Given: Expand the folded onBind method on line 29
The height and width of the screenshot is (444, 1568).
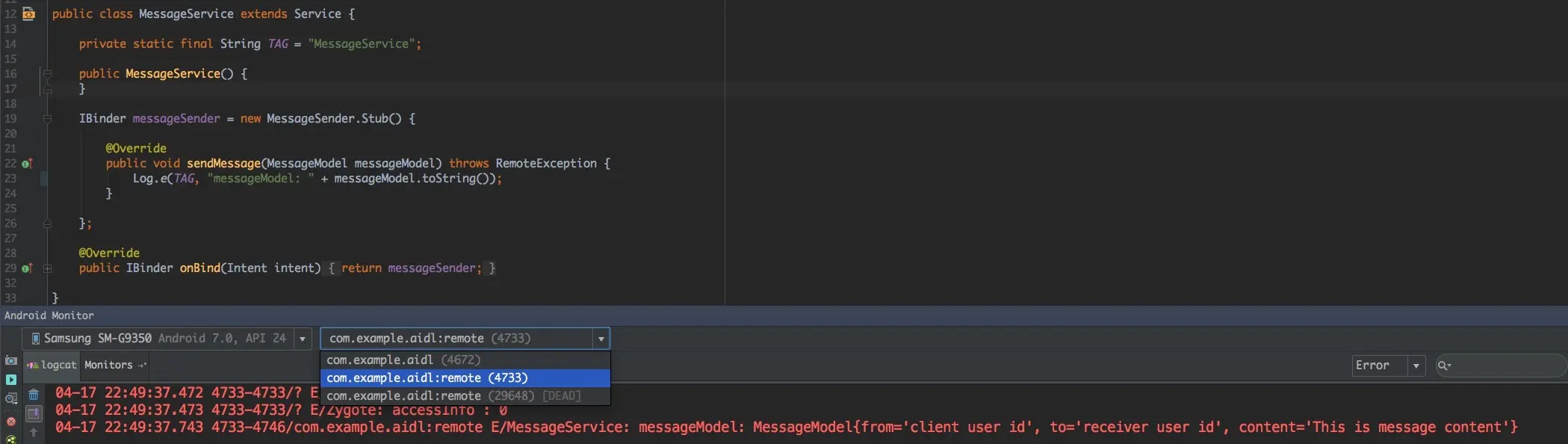Looking at the screenshot, I should point(47,268).
